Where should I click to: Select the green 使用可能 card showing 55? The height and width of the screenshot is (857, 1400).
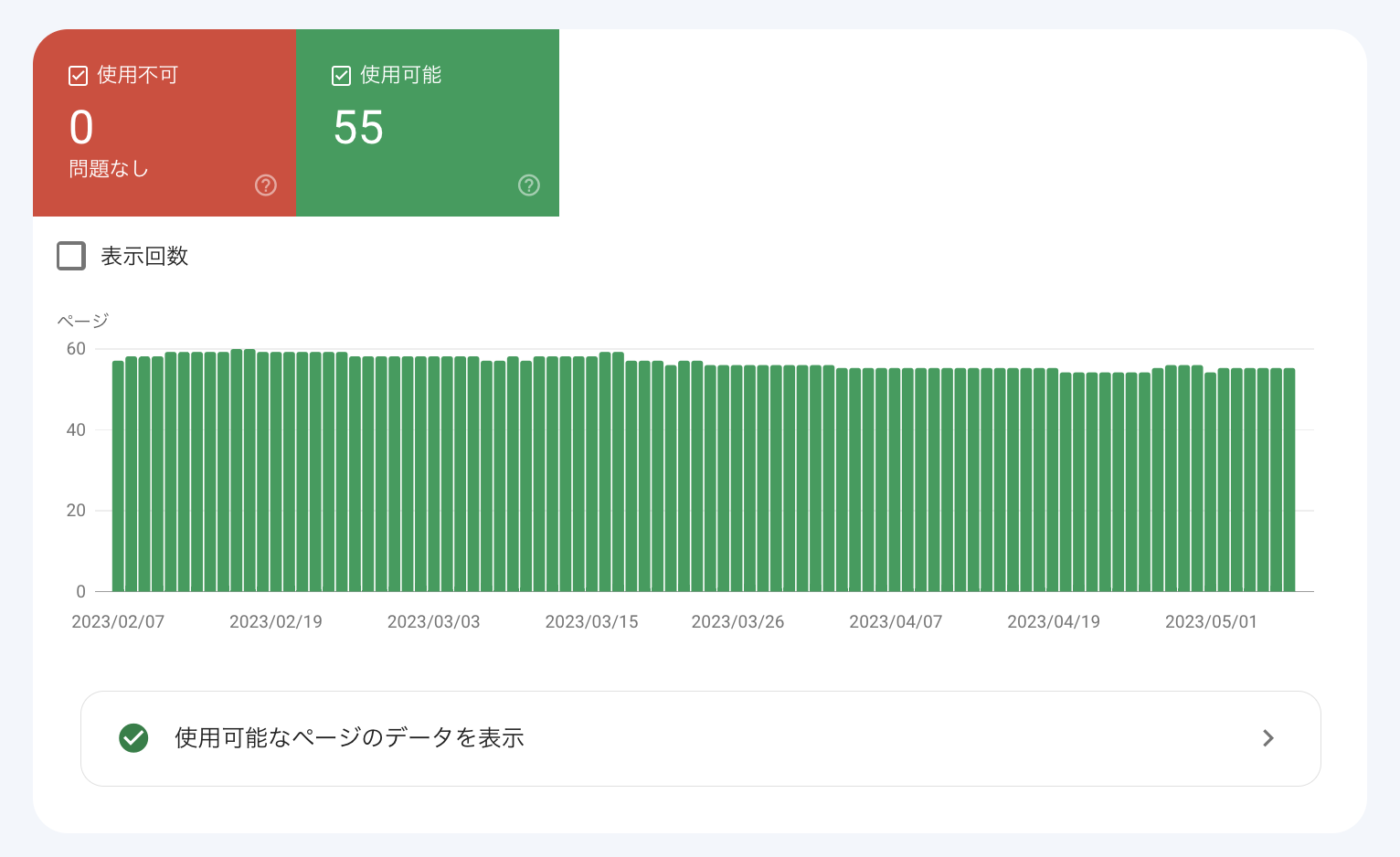[428, 122]
